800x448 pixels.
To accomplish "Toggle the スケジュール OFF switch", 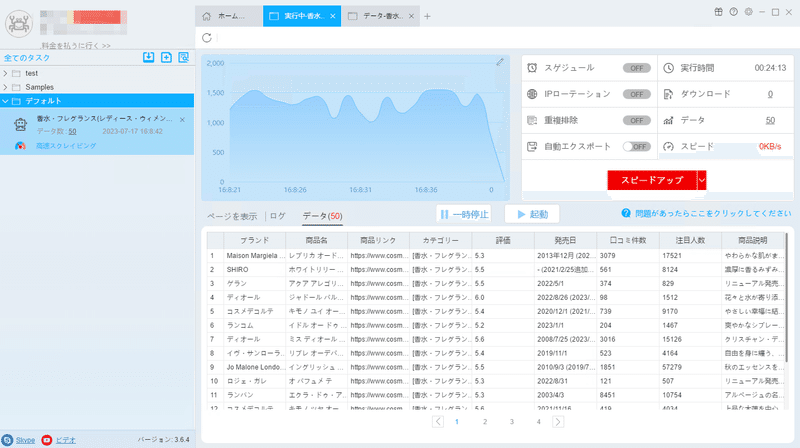I will (636, 68).
